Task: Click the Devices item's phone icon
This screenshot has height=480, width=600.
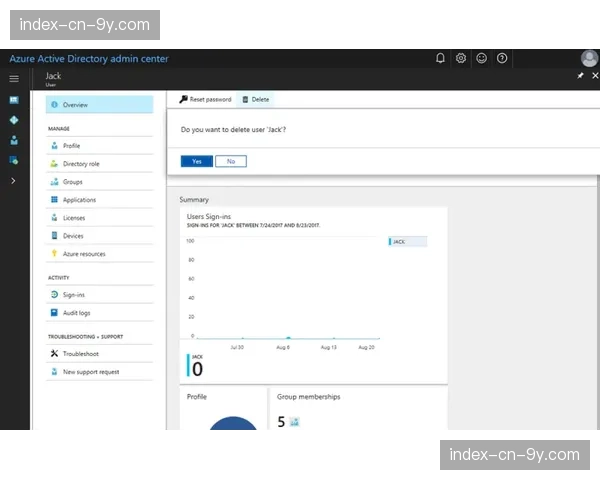Action: (54, 235)
